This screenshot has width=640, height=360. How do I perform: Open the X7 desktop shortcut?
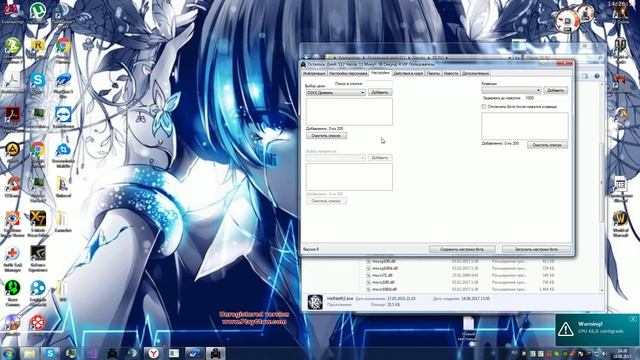[38, 220]
